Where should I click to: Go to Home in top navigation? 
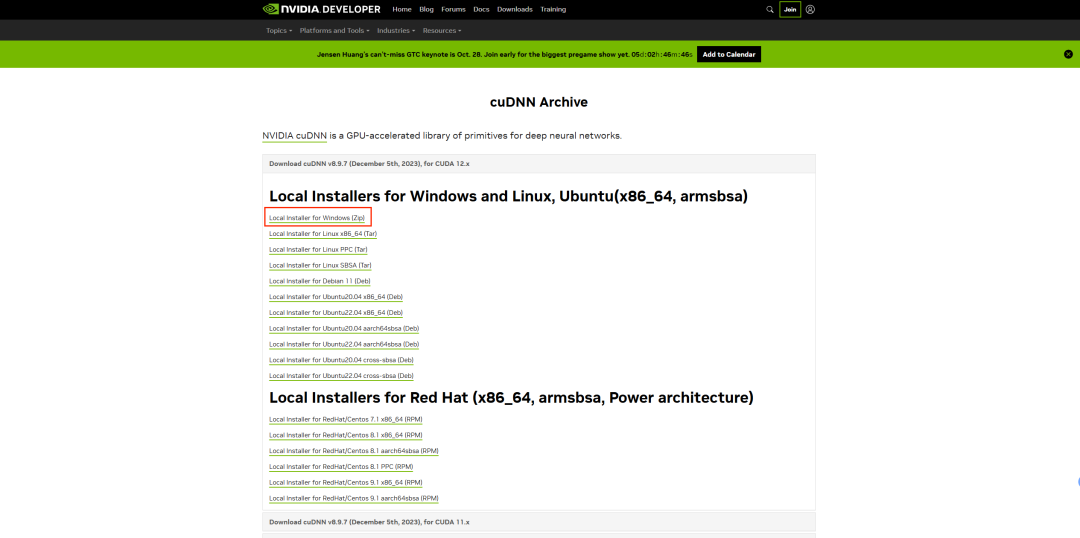pyautogui.click(x=402, y=10)
